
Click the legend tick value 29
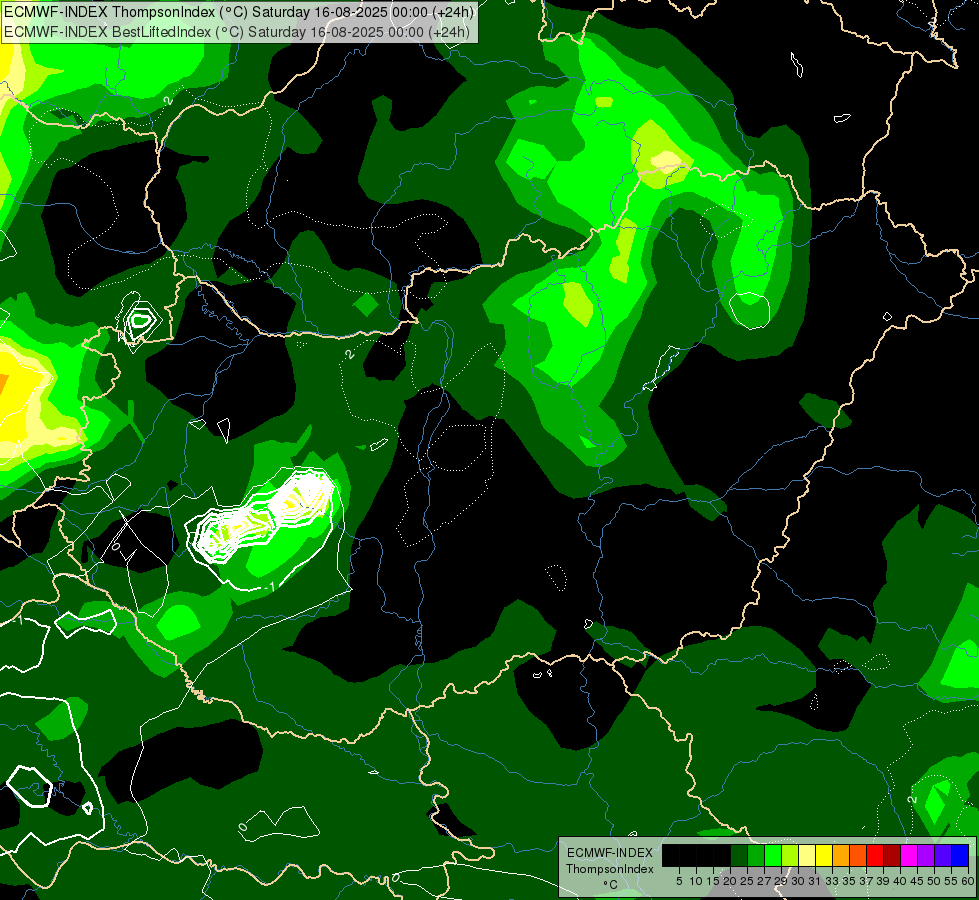[x=781, y=881]
